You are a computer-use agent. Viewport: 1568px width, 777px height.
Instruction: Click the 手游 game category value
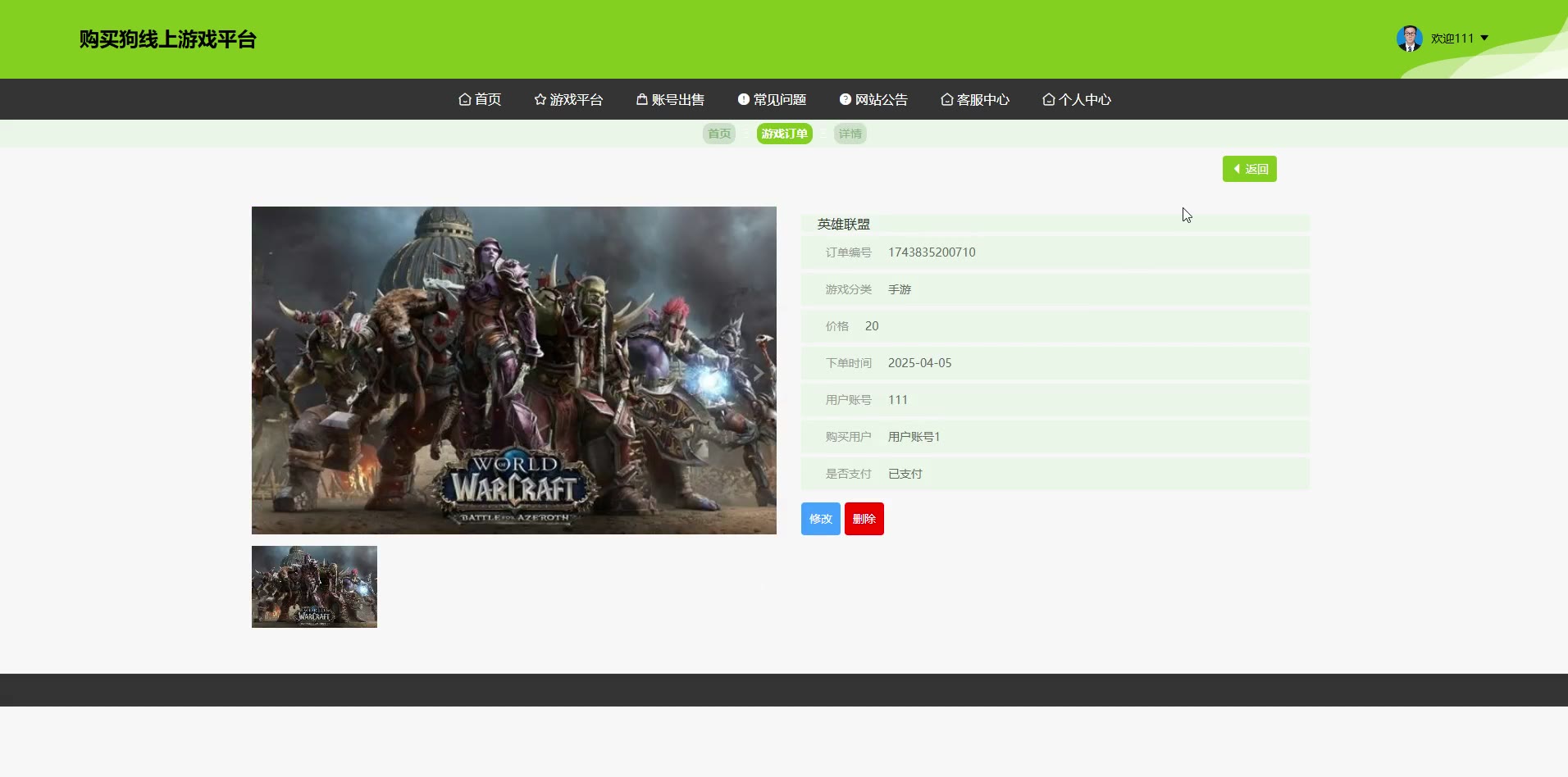(x=900, y=289)
